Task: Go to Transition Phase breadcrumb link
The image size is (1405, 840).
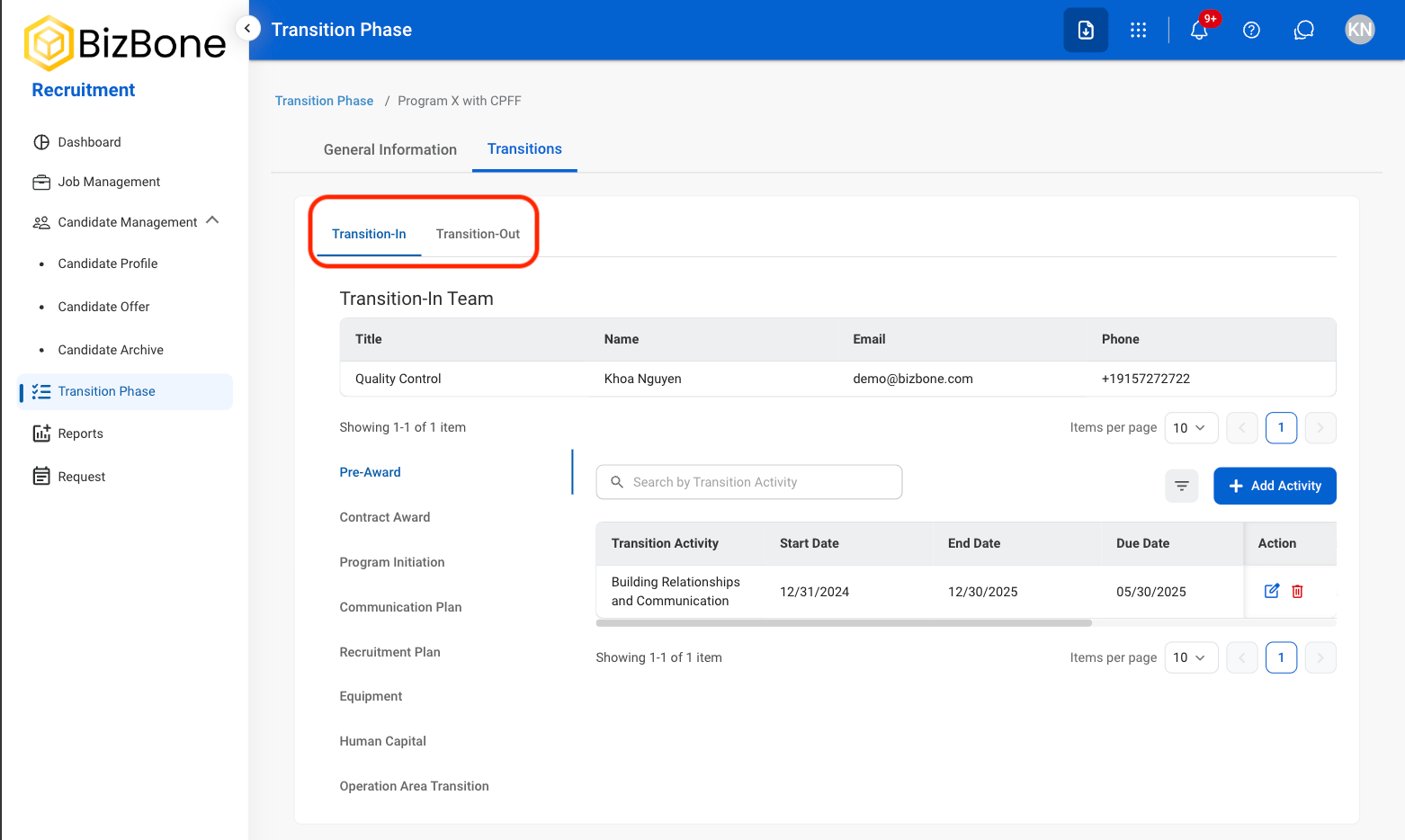Action: point(324,101)
